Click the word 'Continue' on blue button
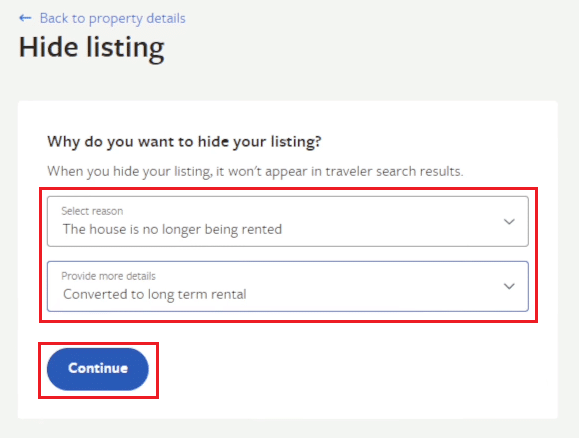 [x=98, y=368]
